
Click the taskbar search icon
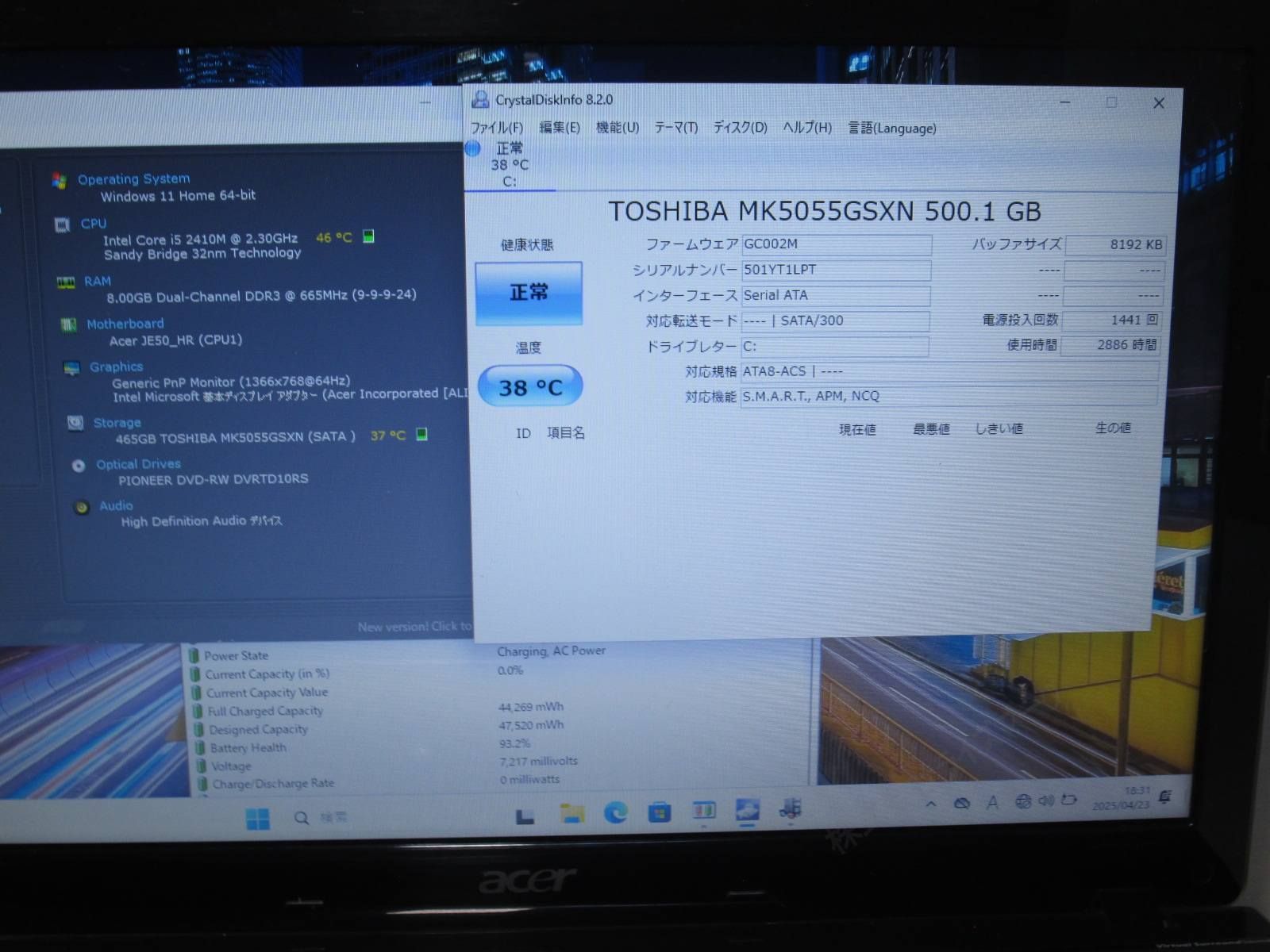click(x=302, y=818)
